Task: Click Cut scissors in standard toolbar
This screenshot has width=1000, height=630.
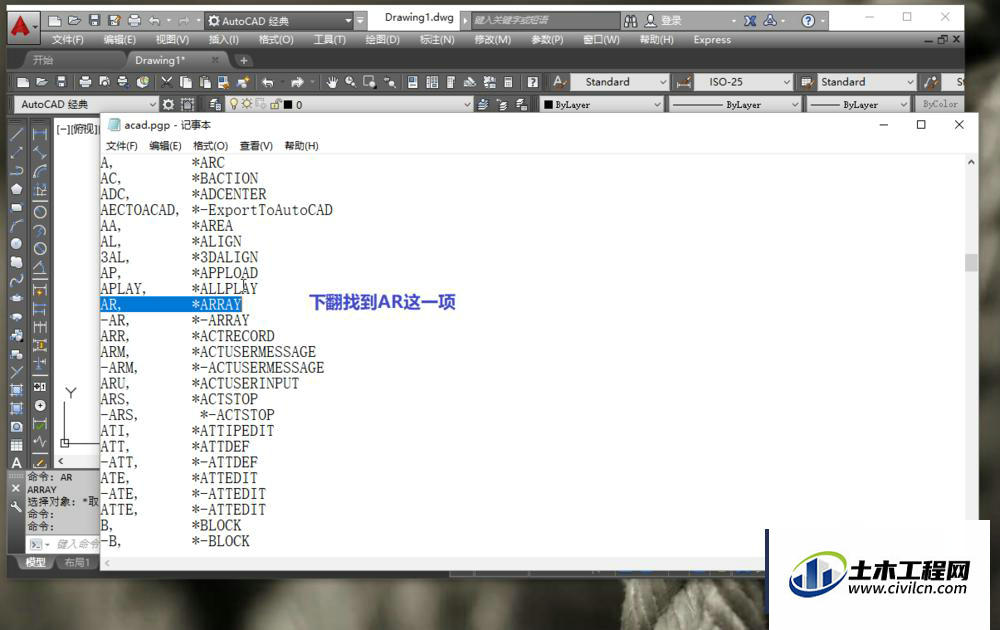Action: tap(166, 82)
